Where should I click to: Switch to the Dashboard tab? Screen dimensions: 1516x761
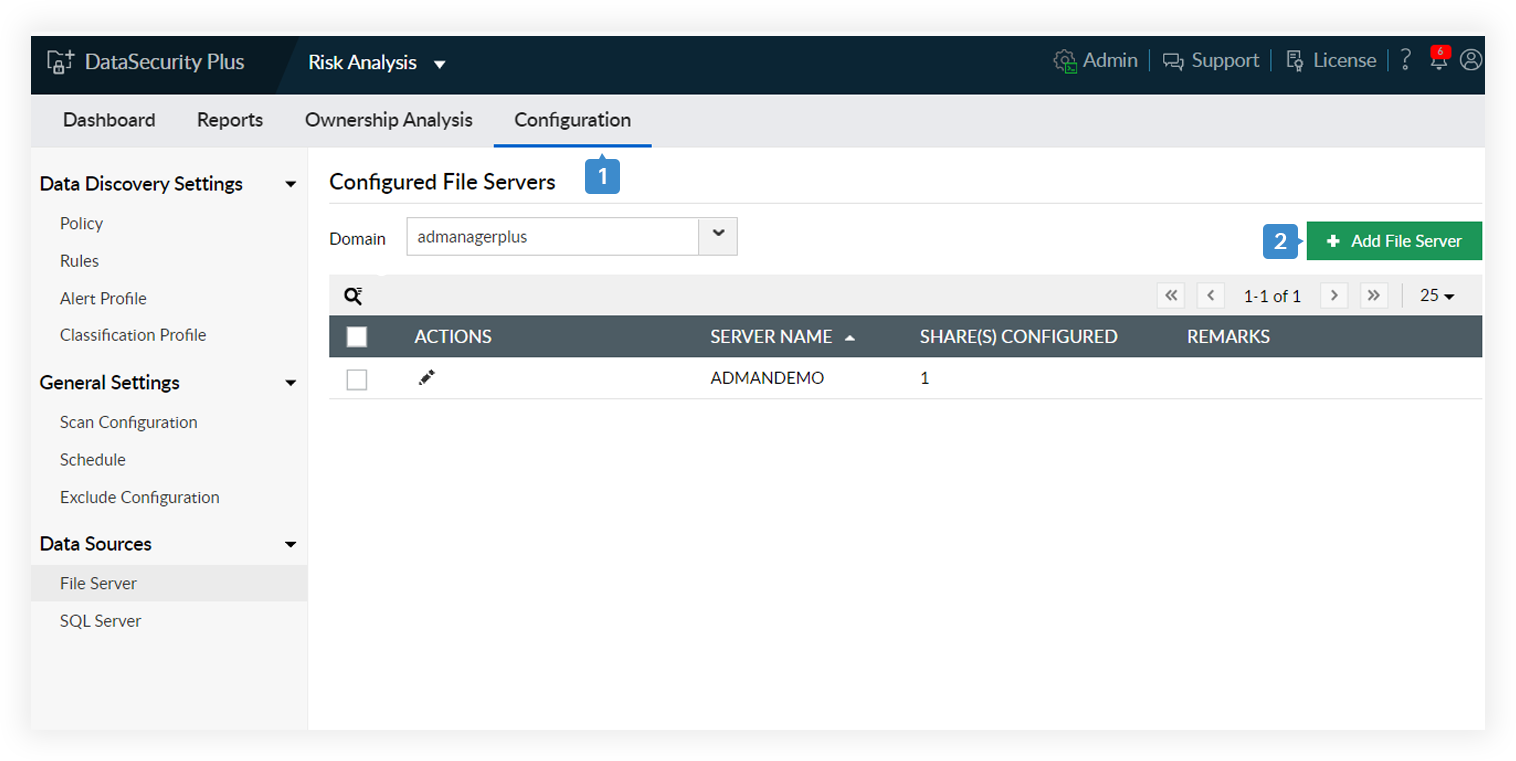109,120
